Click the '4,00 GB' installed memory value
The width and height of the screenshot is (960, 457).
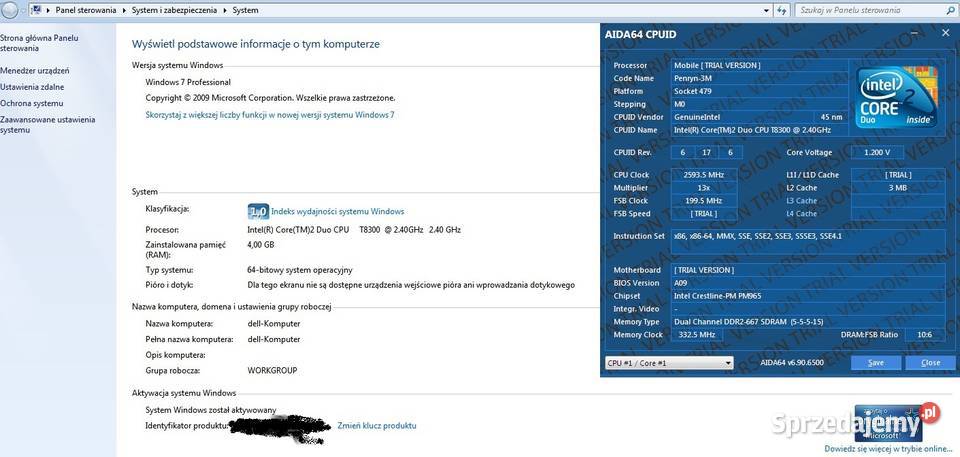coord(260,244)
